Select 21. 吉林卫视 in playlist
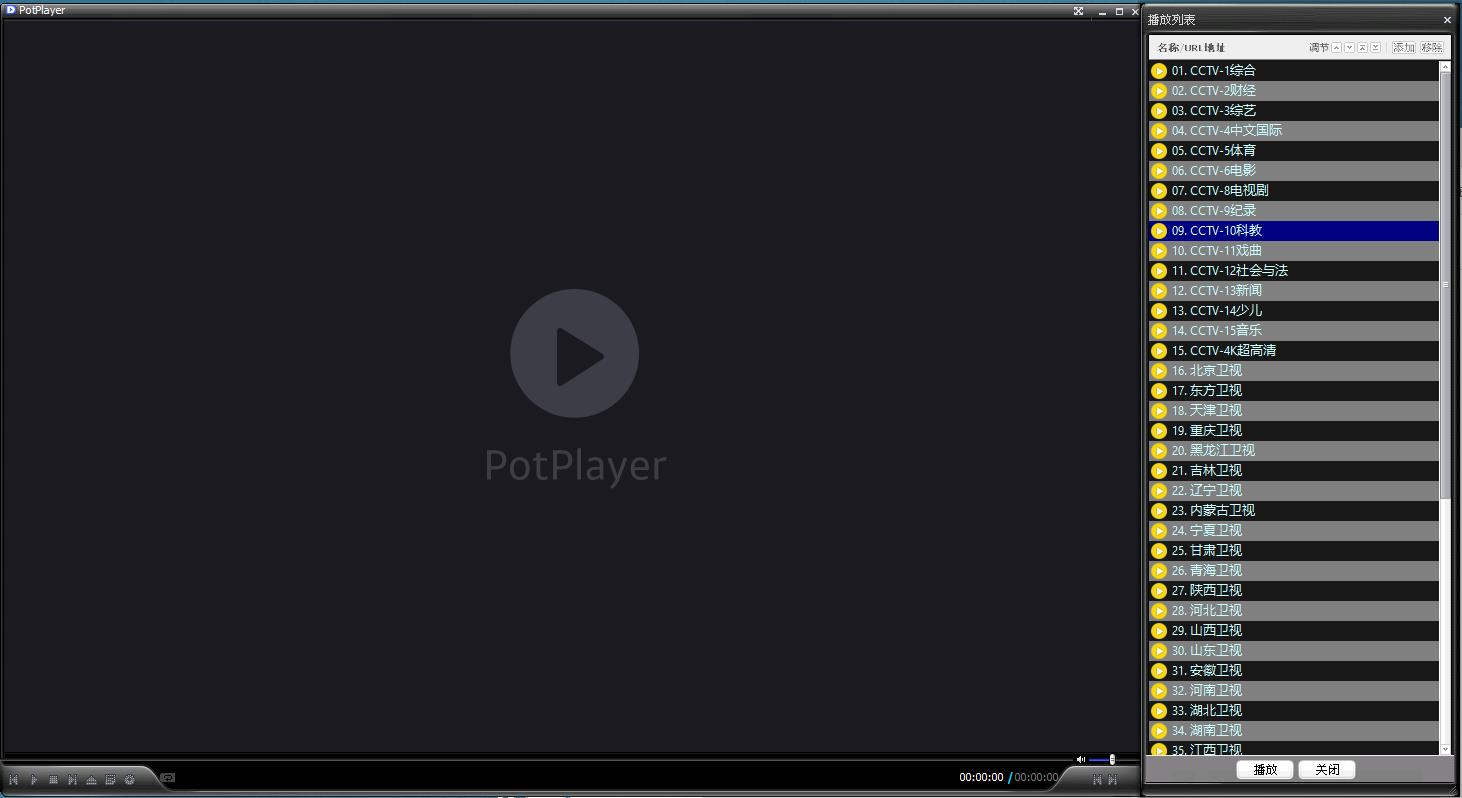The height and width of the screenshot is (798, 1462). point(1294,471)
